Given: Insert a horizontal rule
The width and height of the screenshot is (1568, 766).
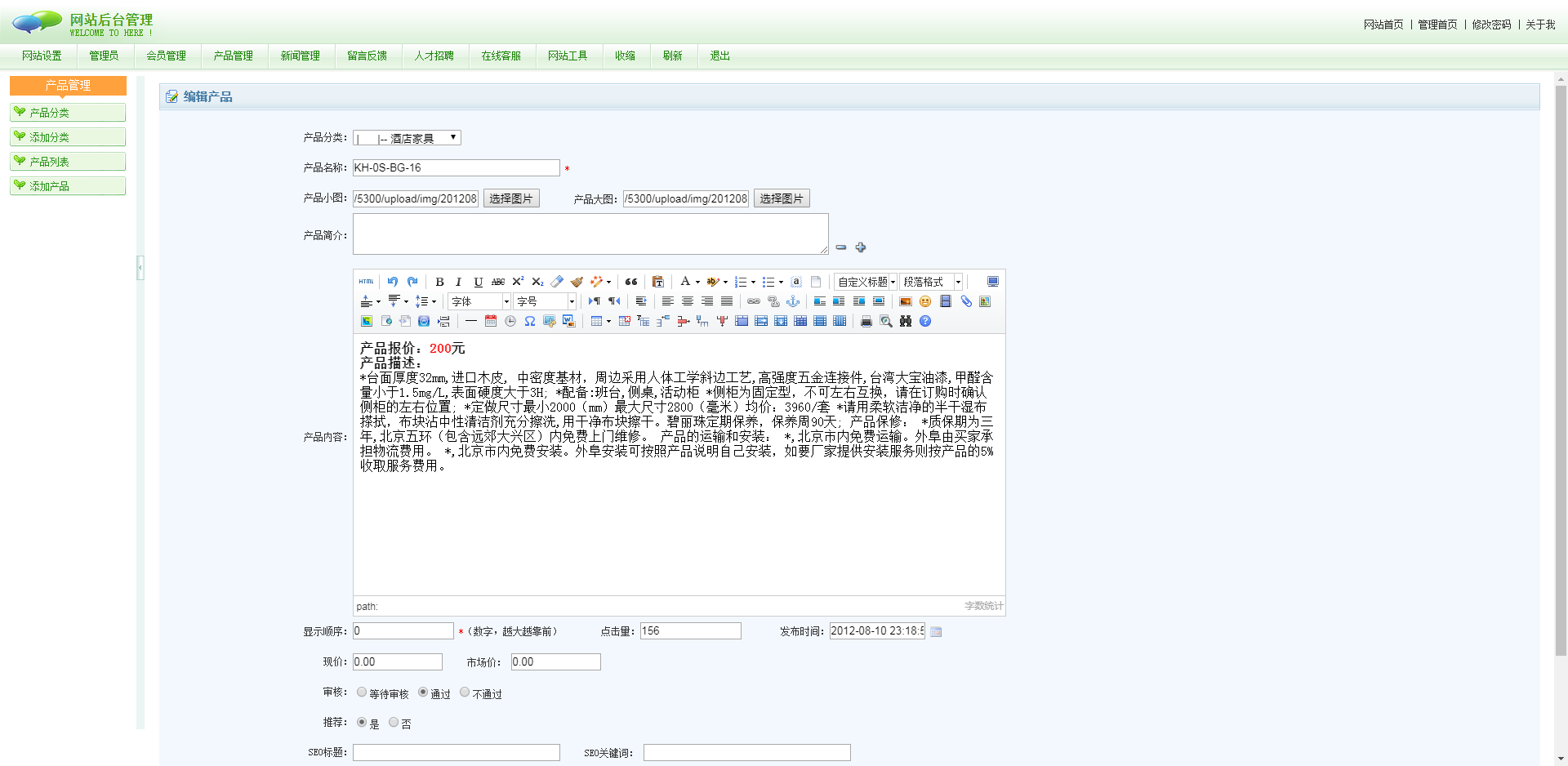Looking at the screenshot, I should pyautogui.click(x=471, y=321).
